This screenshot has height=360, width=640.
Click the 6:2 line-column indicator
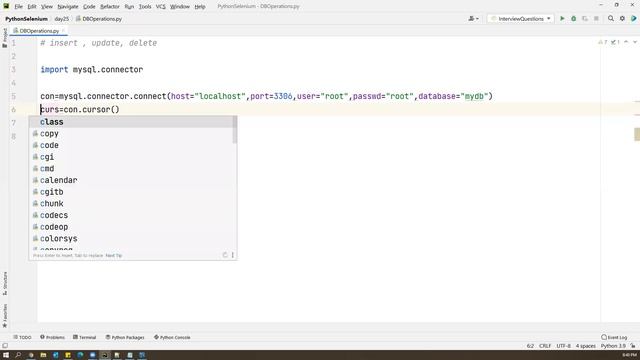click(530, 346)
